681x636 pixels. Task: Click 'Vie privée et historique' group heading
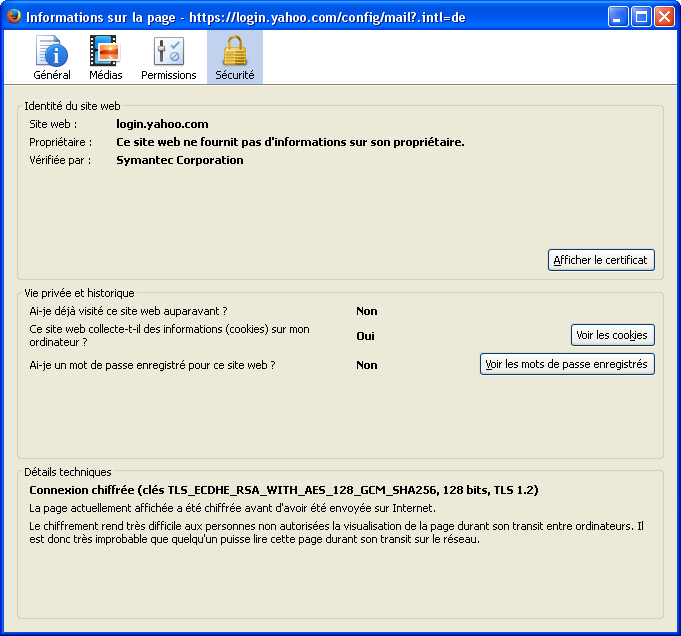(x=79, y=293)
